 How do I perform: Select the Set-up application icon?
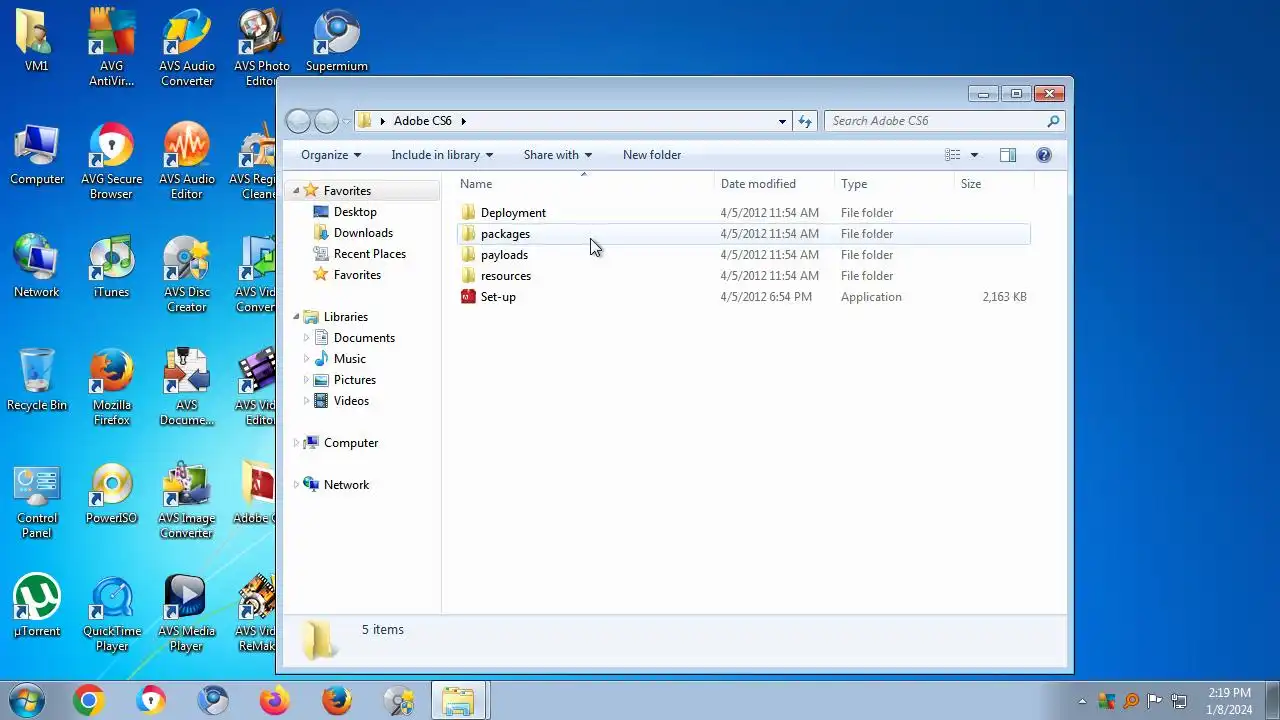[468, 296]
